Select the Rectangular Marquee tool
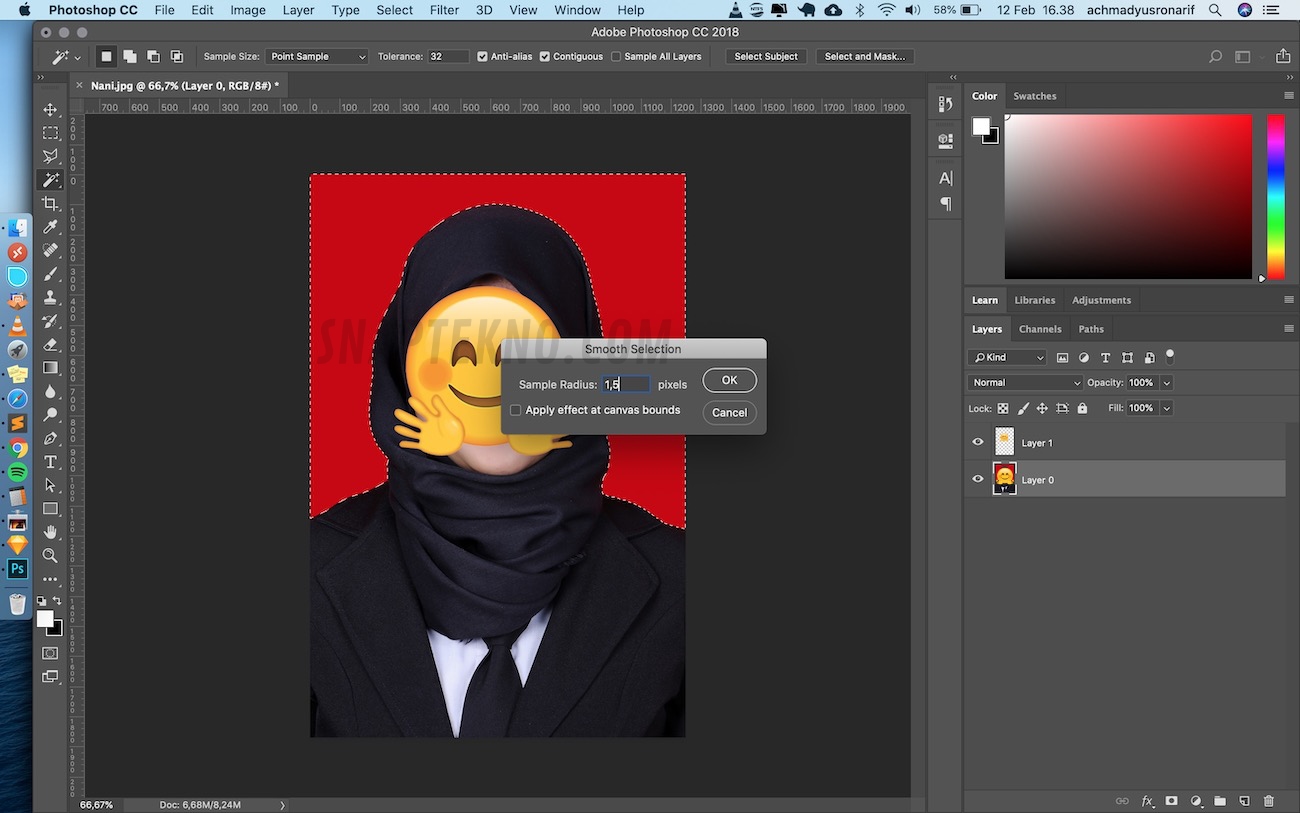 (50, 133)
